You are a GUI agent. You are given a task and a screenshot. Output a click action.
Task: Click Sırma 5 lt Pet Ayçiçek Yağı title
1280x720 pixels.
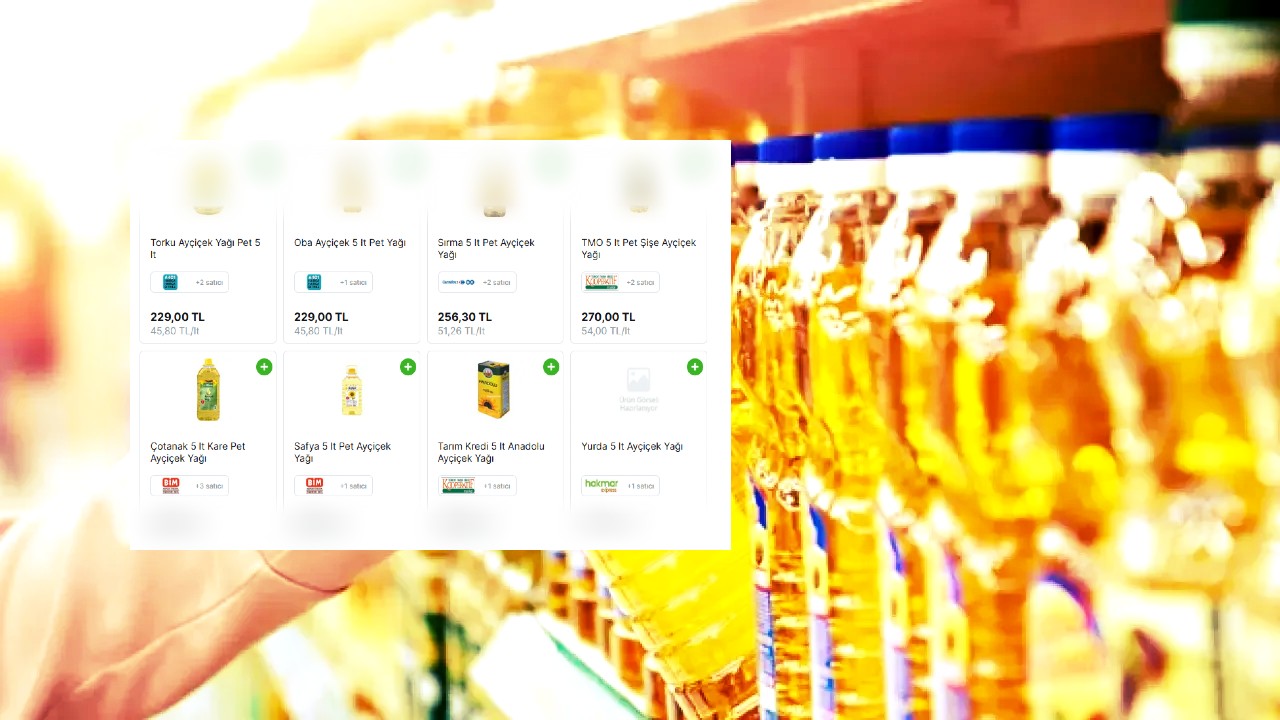click(486, 248)
